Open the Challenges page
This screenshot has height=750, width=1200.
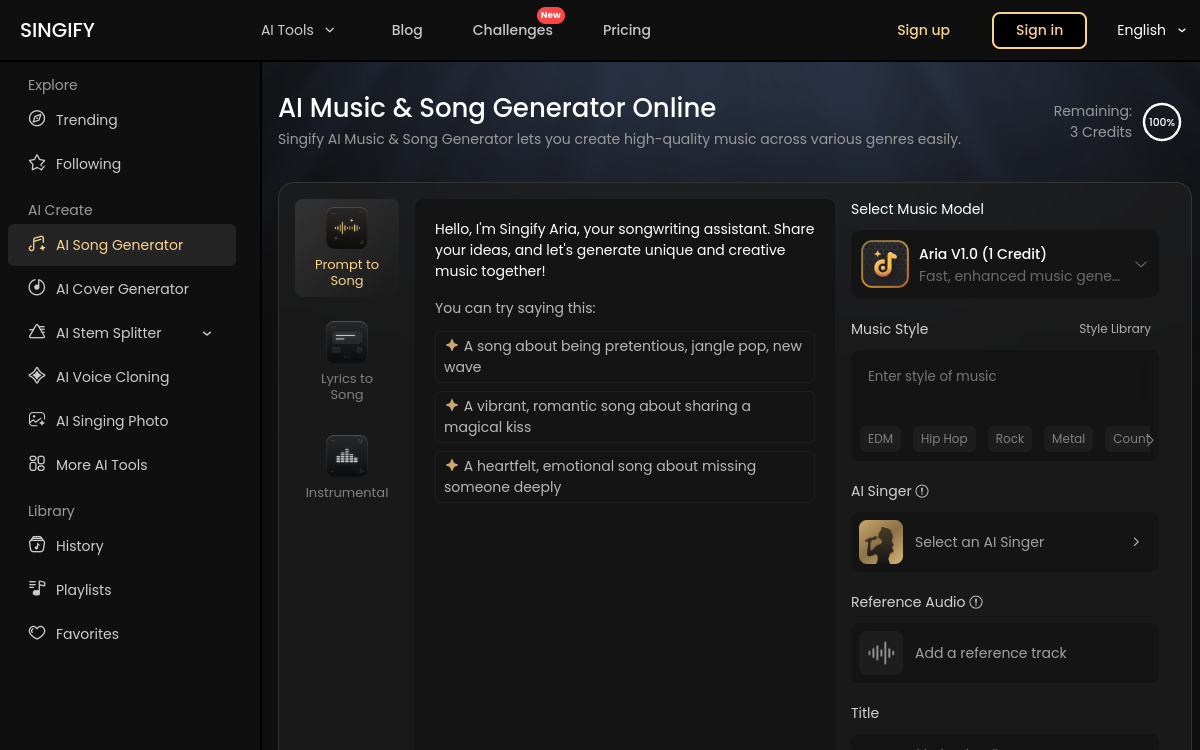512,30
